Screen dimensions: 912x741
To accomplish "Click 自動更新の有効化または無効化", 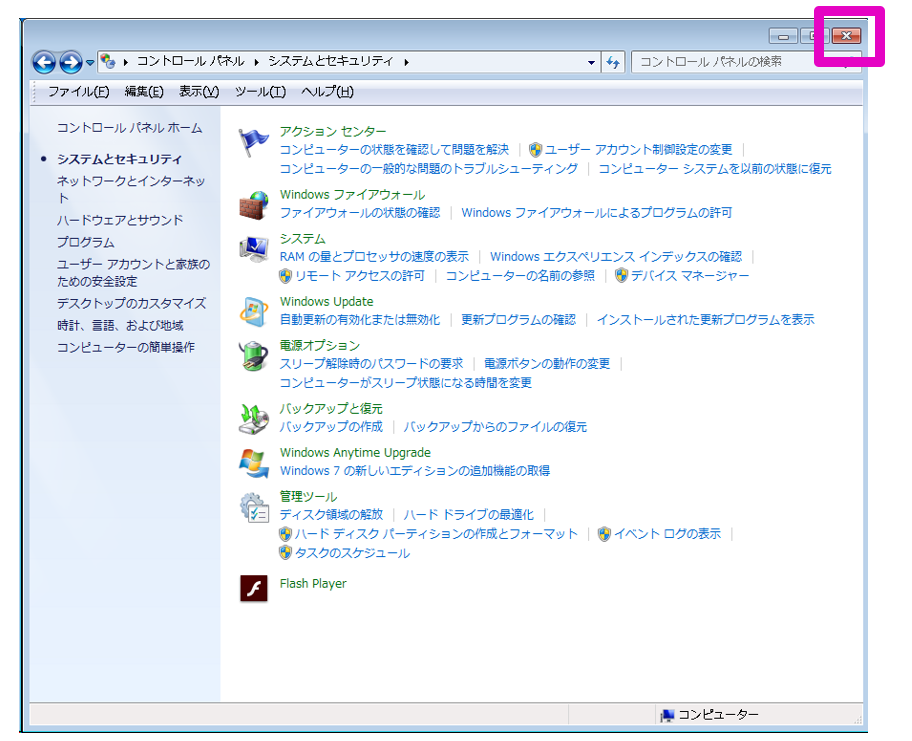I will coord(359,319).
